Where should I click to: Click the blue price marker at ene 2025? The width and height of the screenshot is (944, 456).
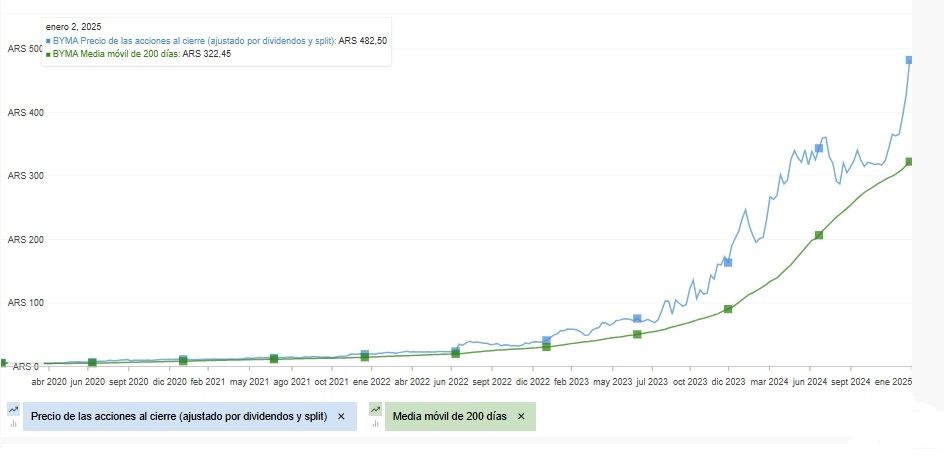pyautogui.click(x=909, y=60)
